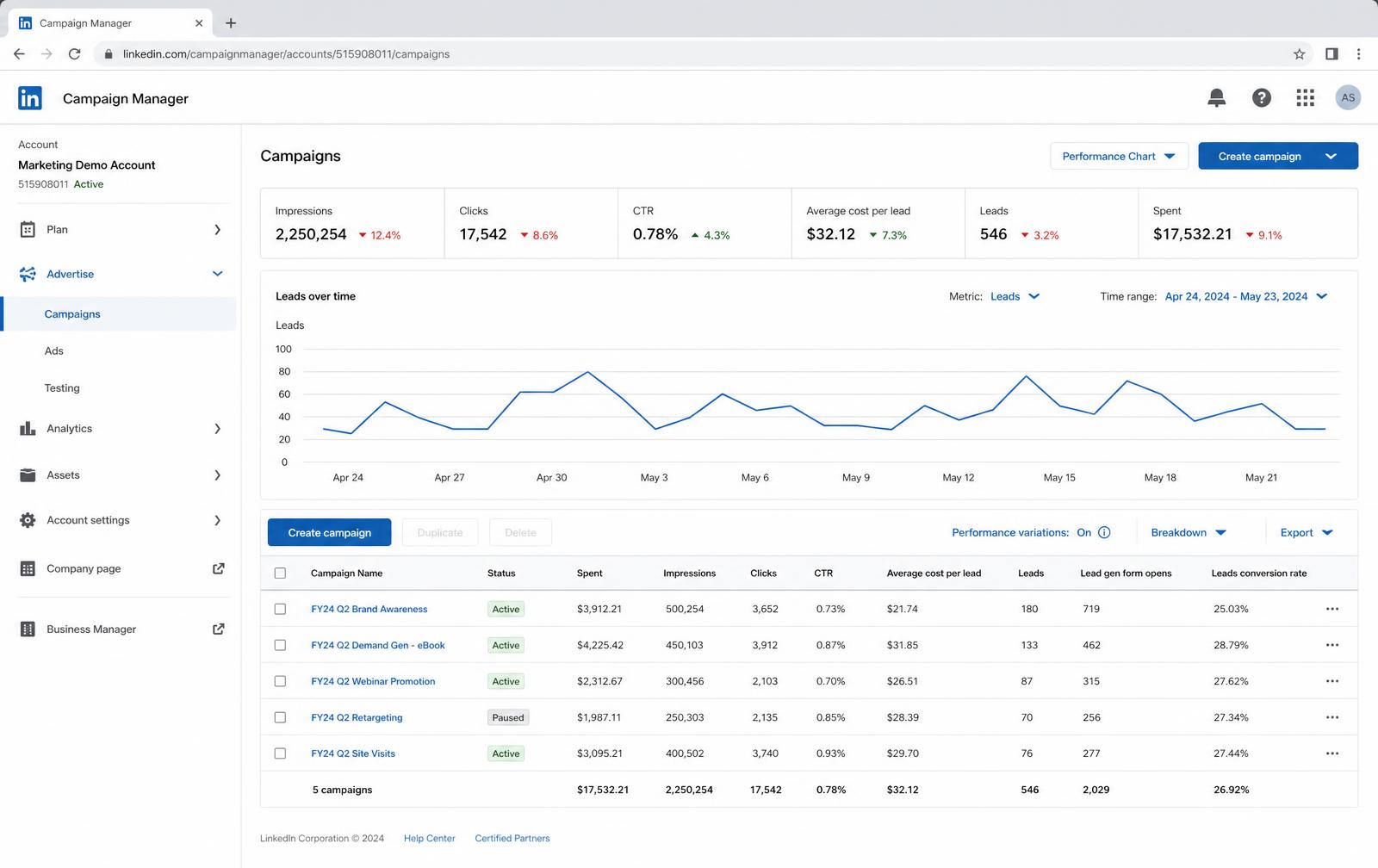The width and height of the screenshot is (1378, 868).
Task: Sort by the Impressions column header
Action: [x=689, y=573]
